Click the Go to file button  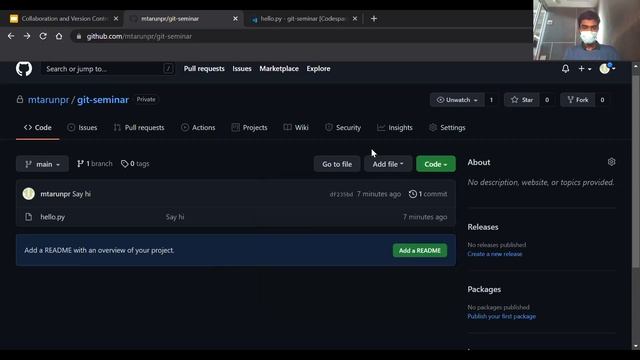pos(337,164)
